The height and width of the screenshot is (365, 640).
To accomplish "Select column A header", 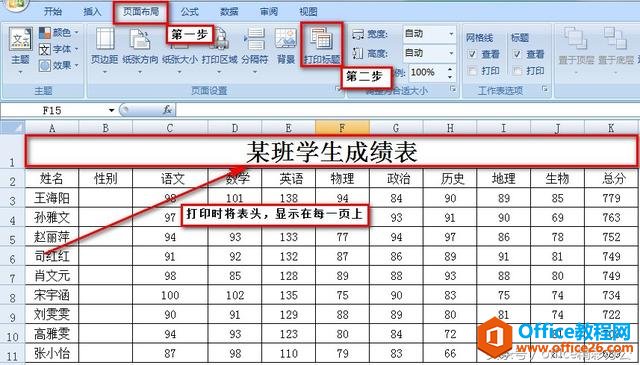I will [52, 128].
